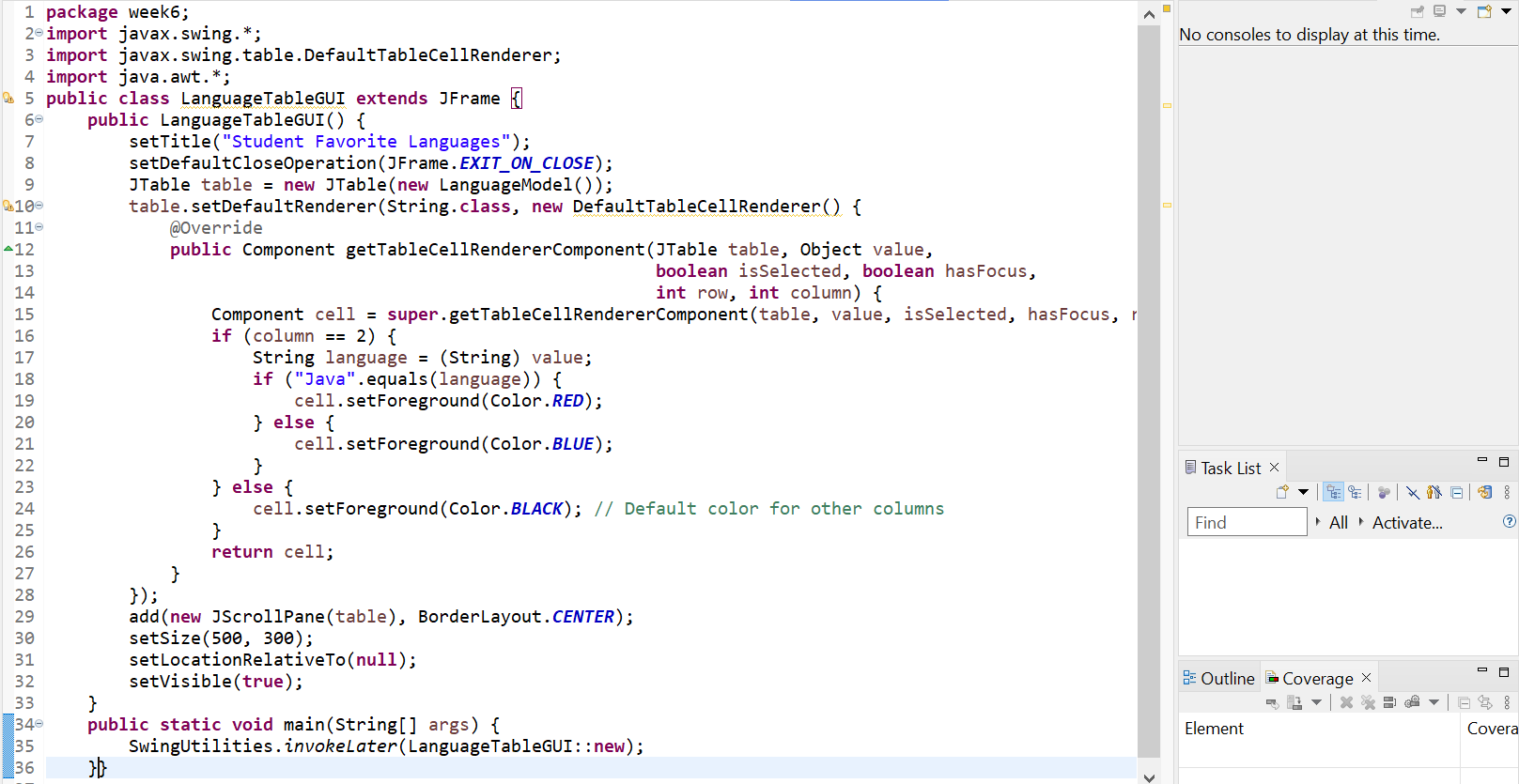This screenshot has width=1519, height=784.
Task: Click Remove All Sessions icon
Action: 1368,702
